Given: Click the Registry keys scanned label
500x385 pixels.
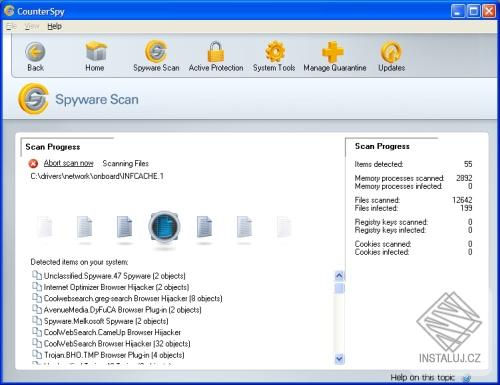Looking at the screenshot, I should [x=391, y=222].
